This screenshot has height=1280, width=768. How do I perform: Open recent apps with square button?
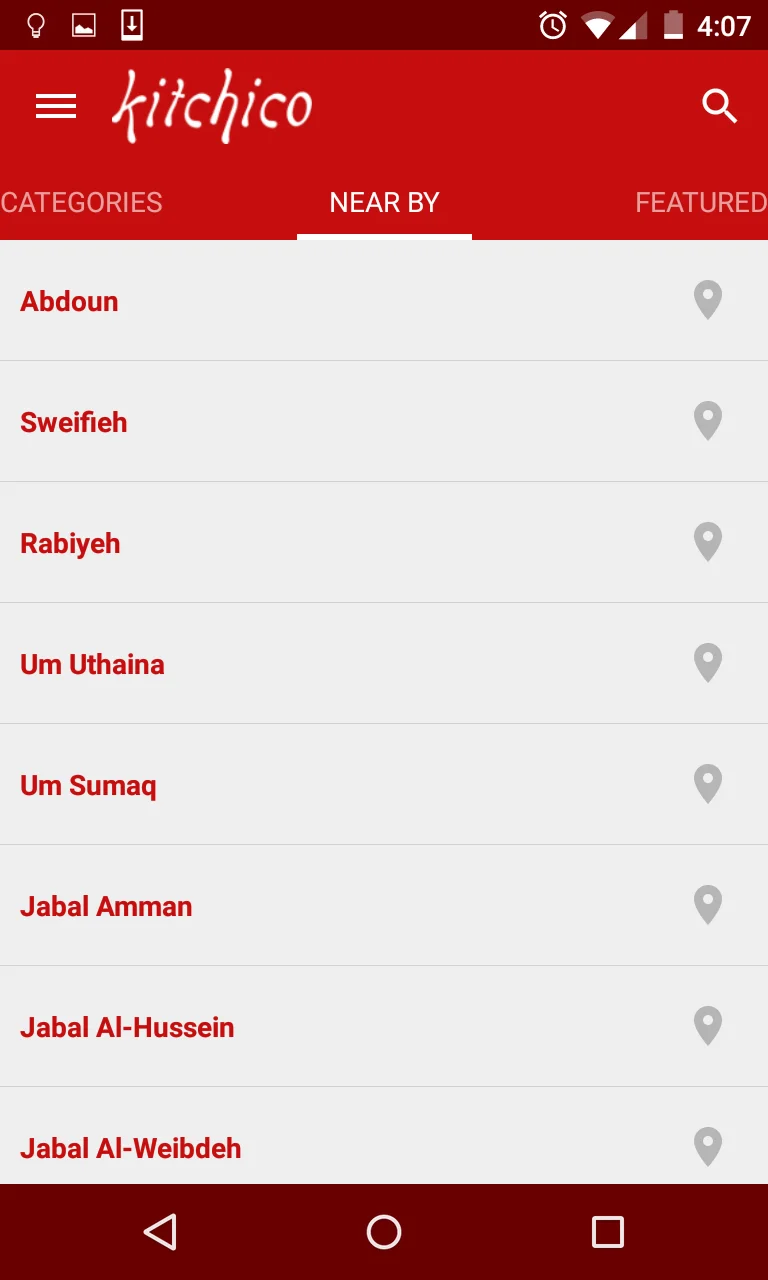coord(607,1232)
